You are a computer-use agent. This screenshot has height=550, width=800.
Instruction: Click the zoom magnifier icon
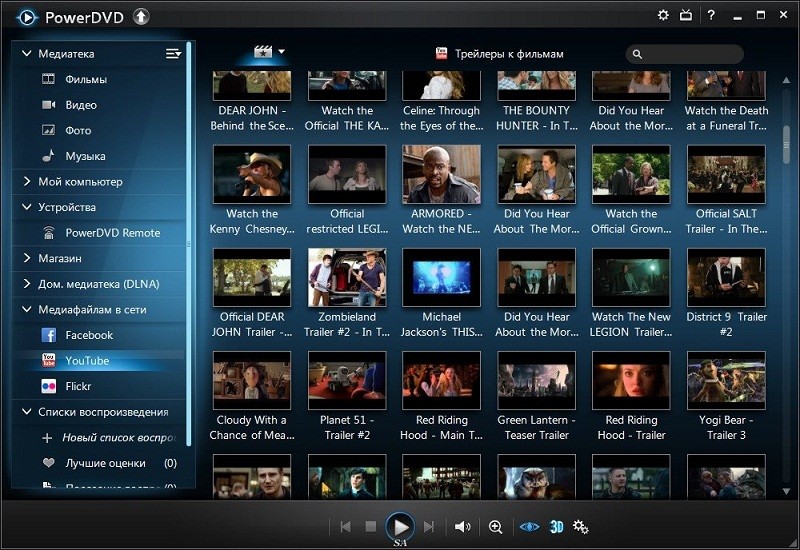(495, 527)
